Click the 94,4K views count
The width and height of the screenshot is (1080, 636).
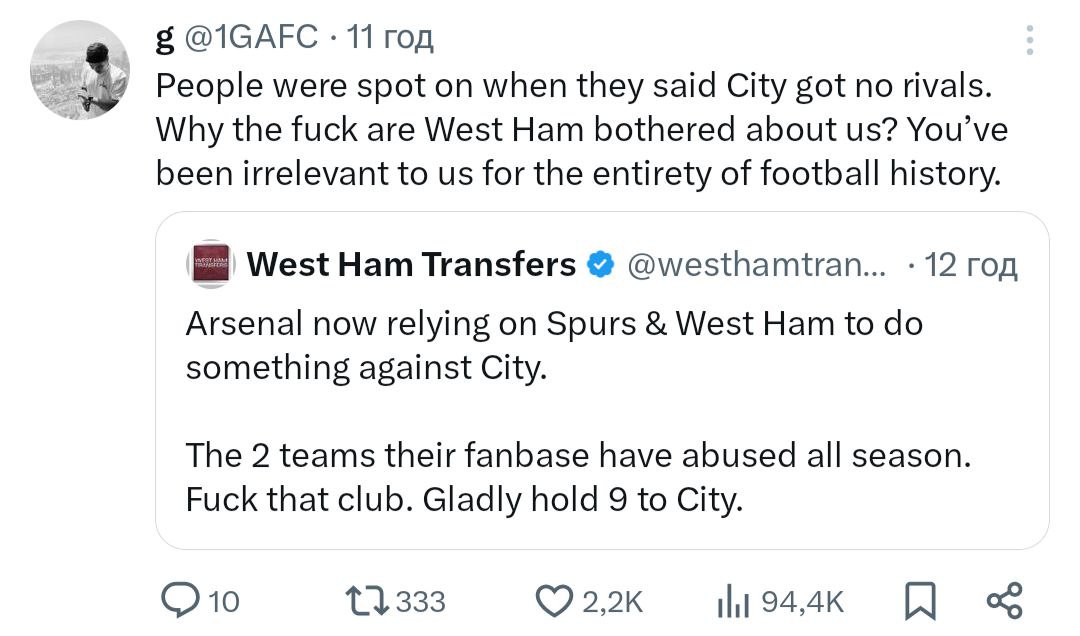tap(803, 601)
